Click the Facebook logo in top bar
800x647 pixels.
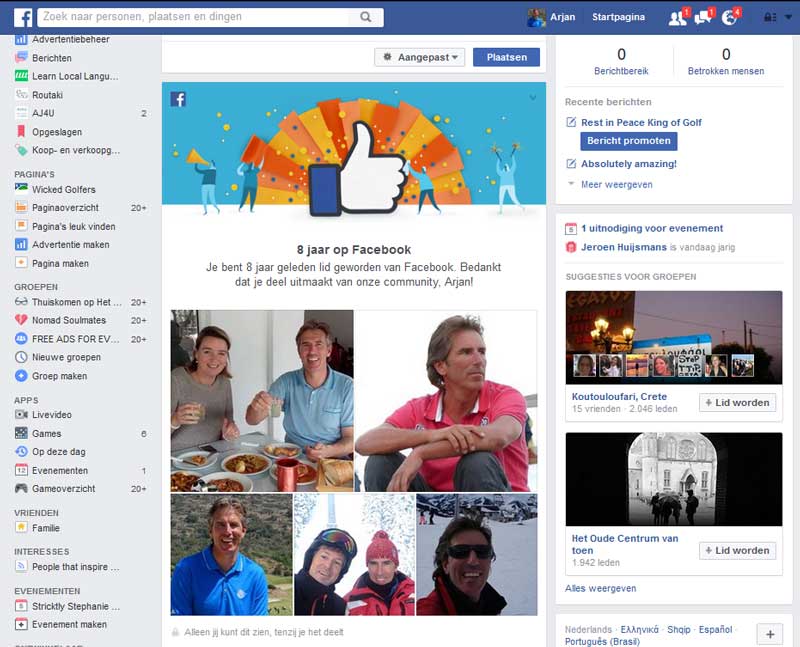(22, 17)
